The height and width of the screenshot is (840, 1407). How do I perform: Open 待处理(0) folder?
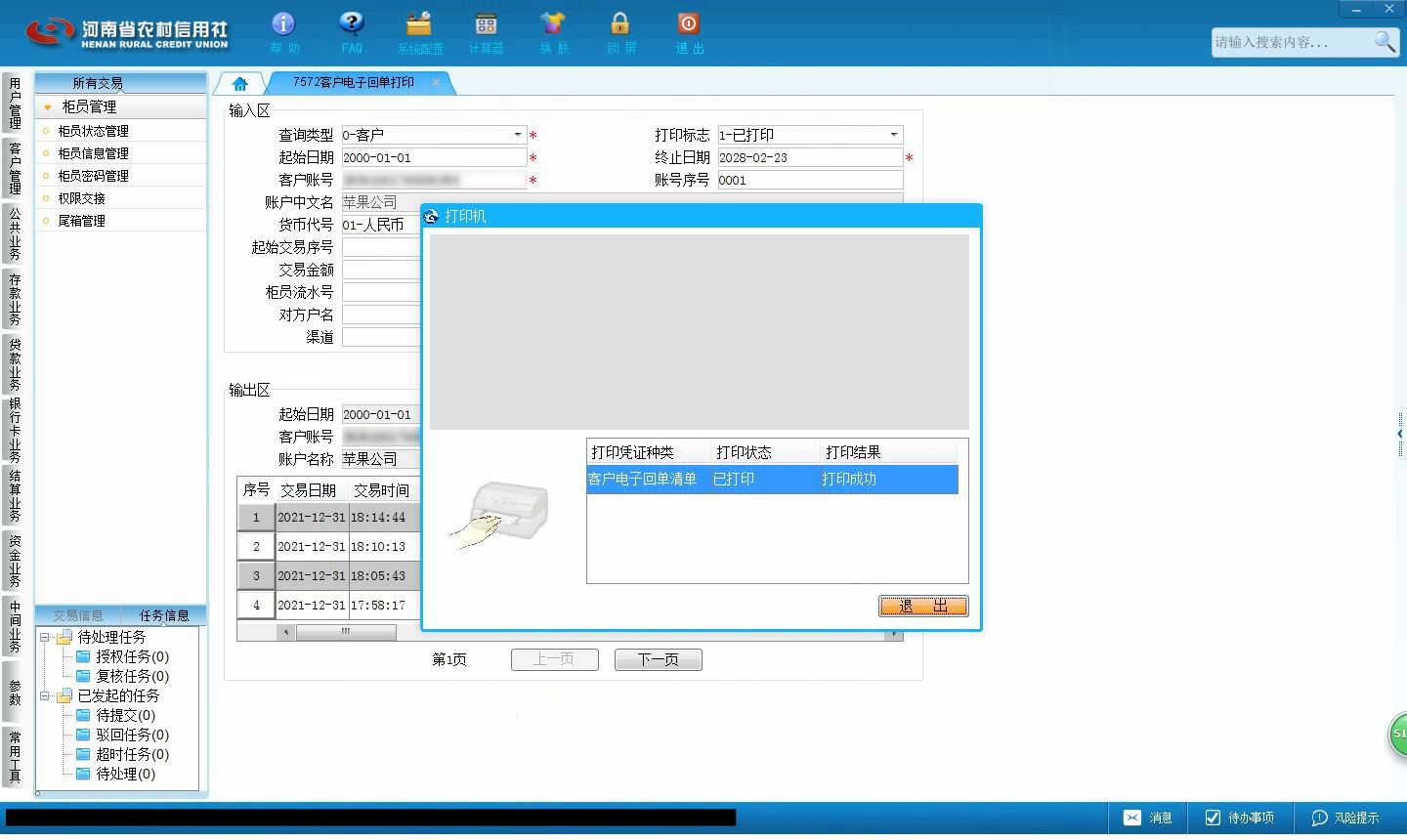(115, 774)
